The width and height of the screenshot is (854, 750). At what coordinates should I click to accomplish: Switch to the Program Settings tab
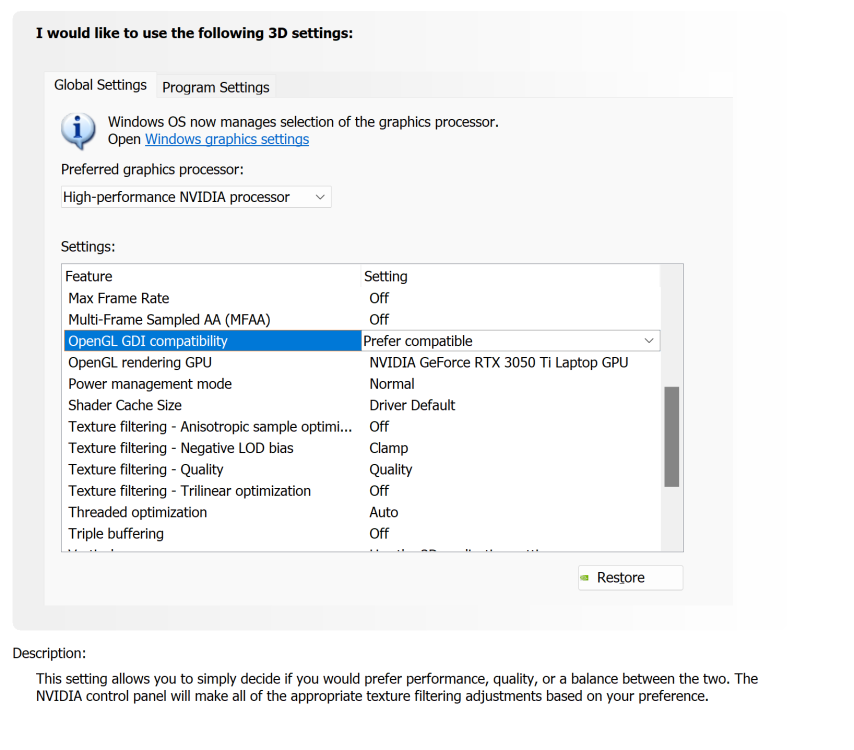pyautogui.click(x=215, y=87)
